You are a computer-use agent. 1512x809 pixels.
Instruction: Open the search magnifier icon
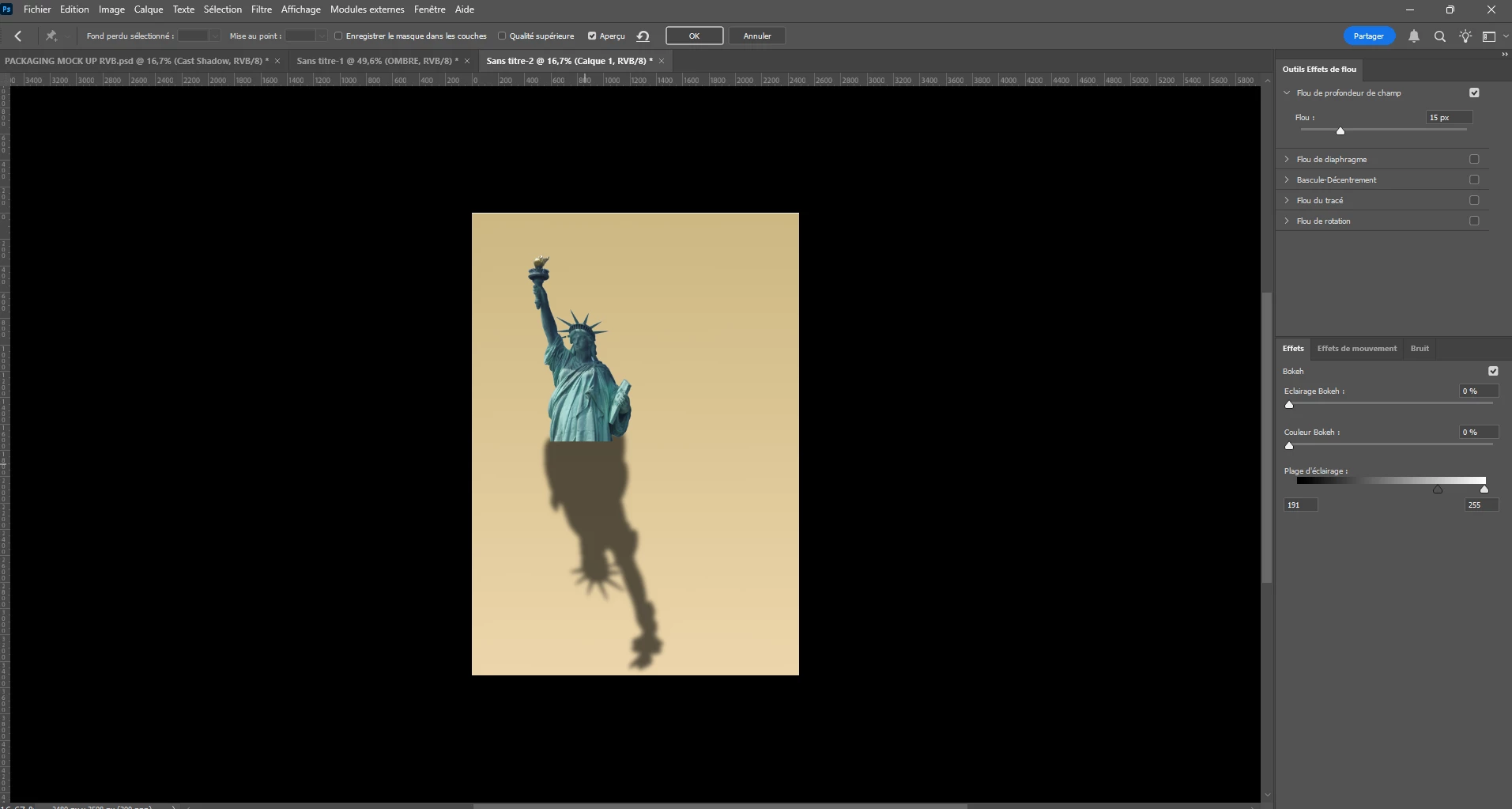point(1440,36)
